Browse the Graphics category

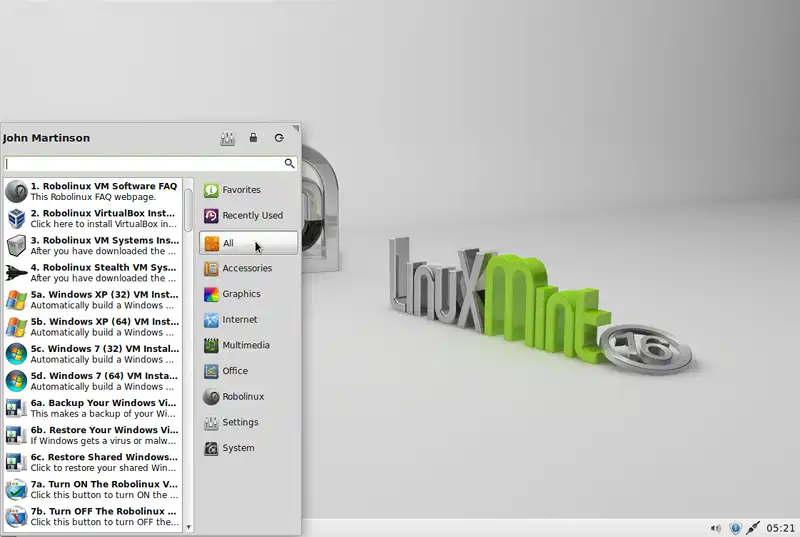248,294
